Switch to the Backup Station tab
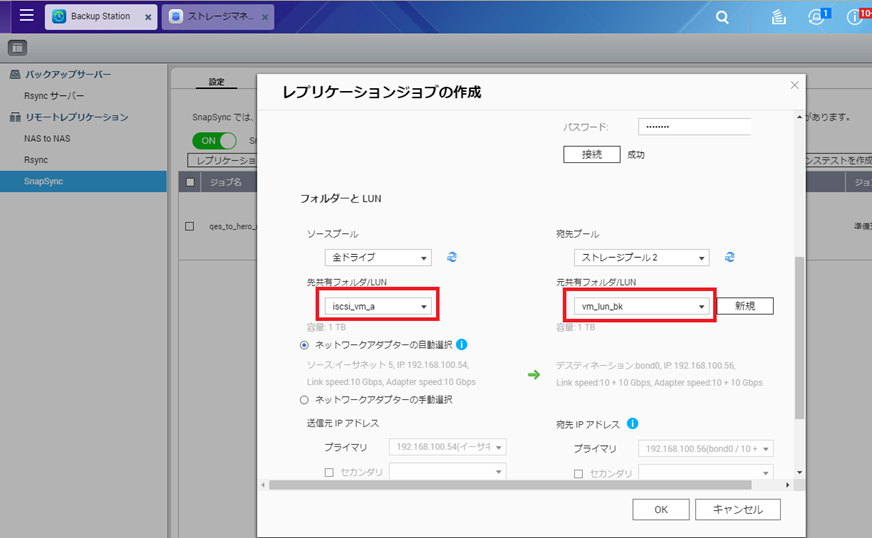Image resolution: width=872 pixels, height=538 pixels. point(100,17)
